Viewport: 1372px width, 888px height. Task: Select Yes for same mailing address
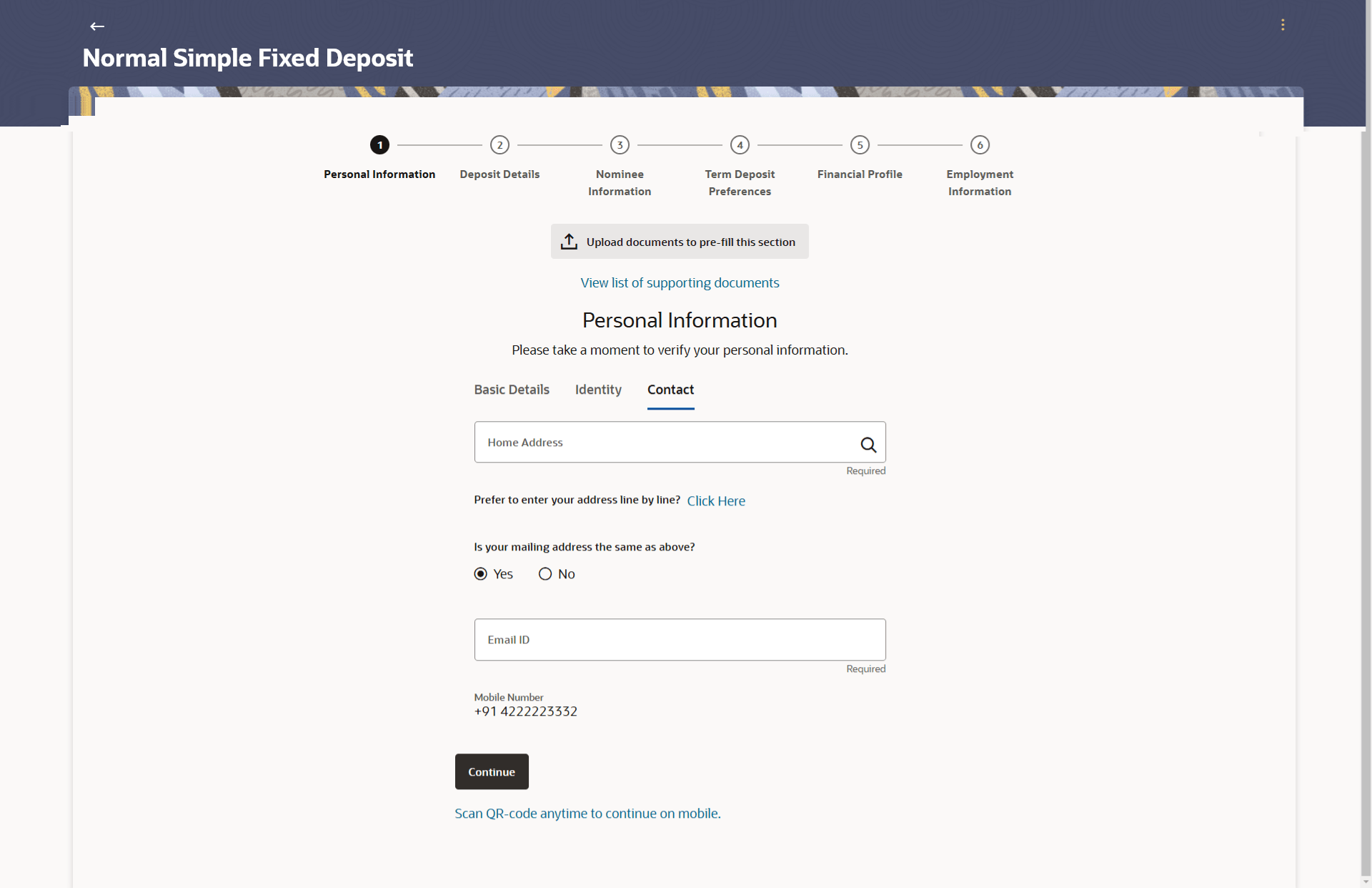tap(481, 574)
